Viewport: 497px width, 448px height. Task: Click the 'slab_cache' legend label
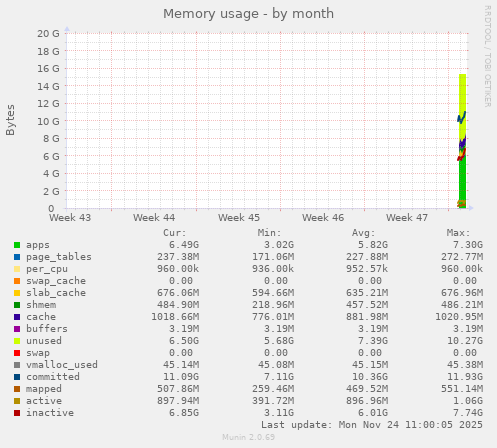click(x=56, y=293)
